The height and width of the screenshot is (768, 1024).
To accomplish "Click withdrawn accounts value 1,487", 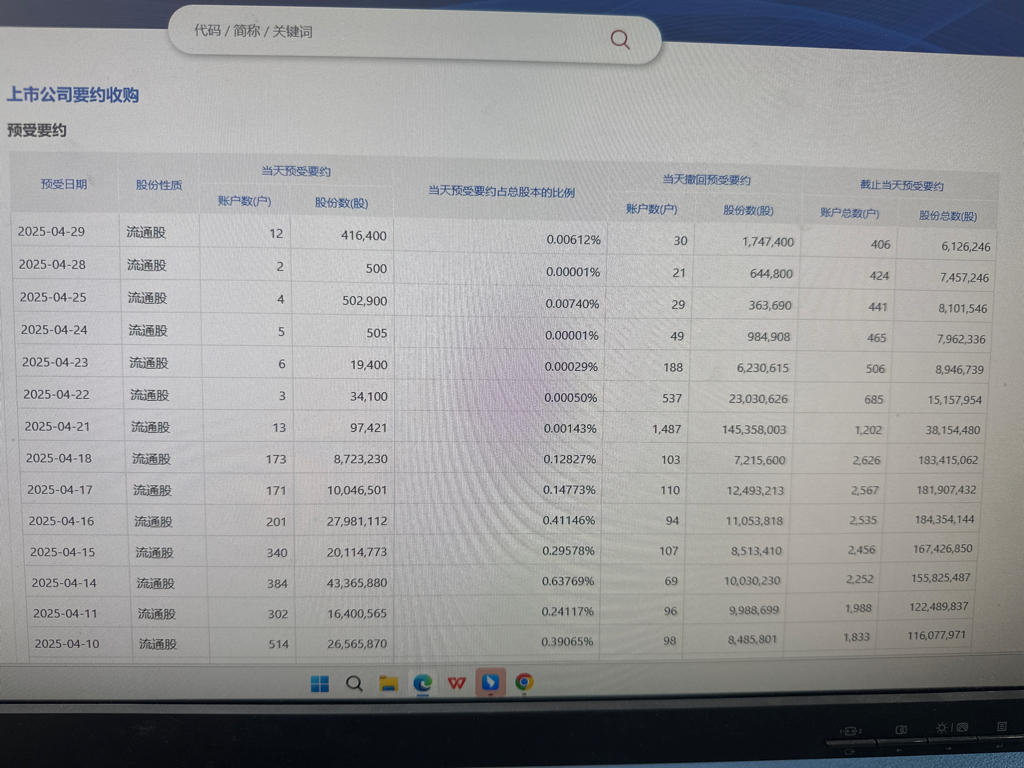I will (666, 429).
